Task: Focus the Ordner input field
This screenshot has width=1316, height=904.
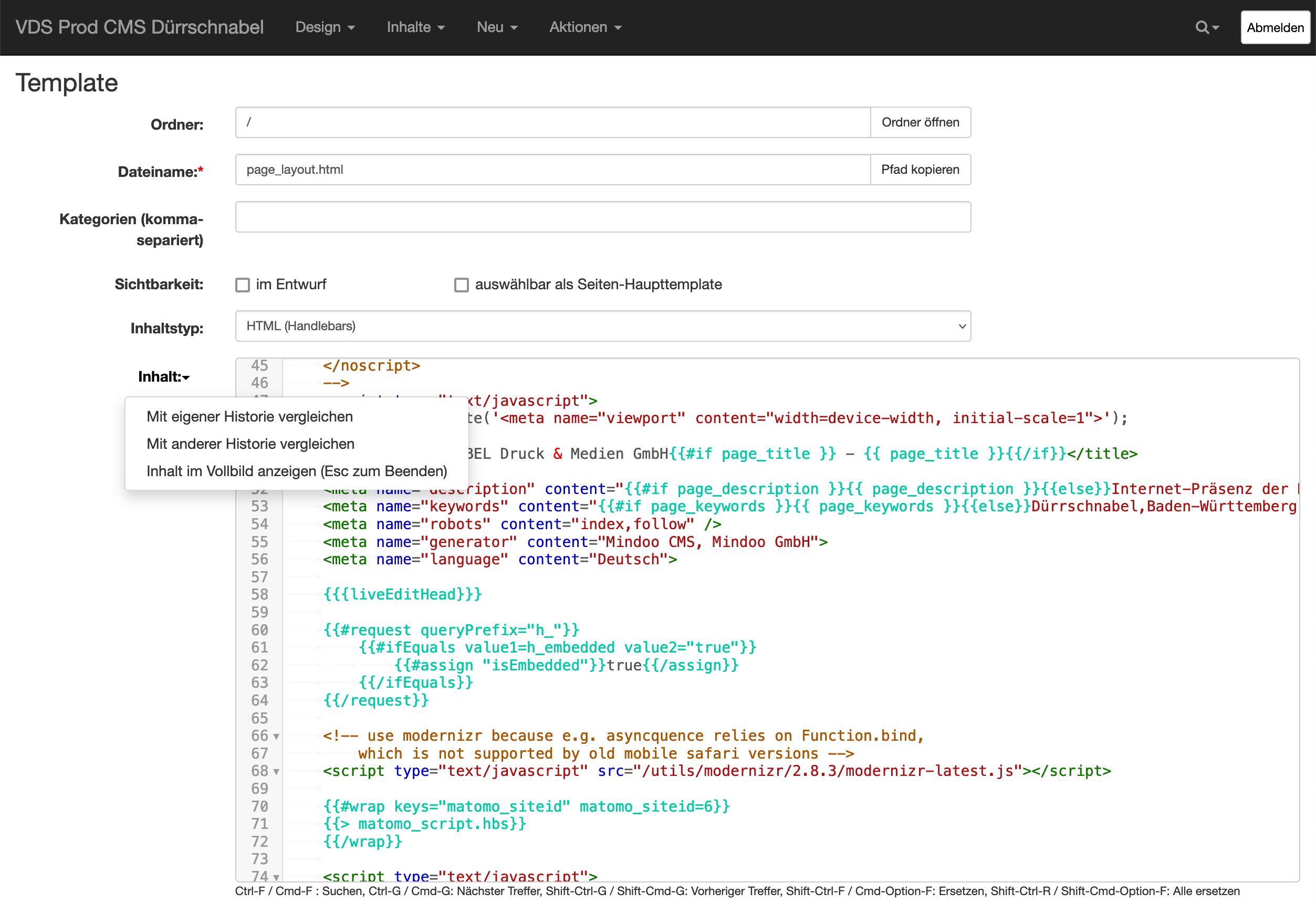Action: pyautogui.click(x=552, y=122)
